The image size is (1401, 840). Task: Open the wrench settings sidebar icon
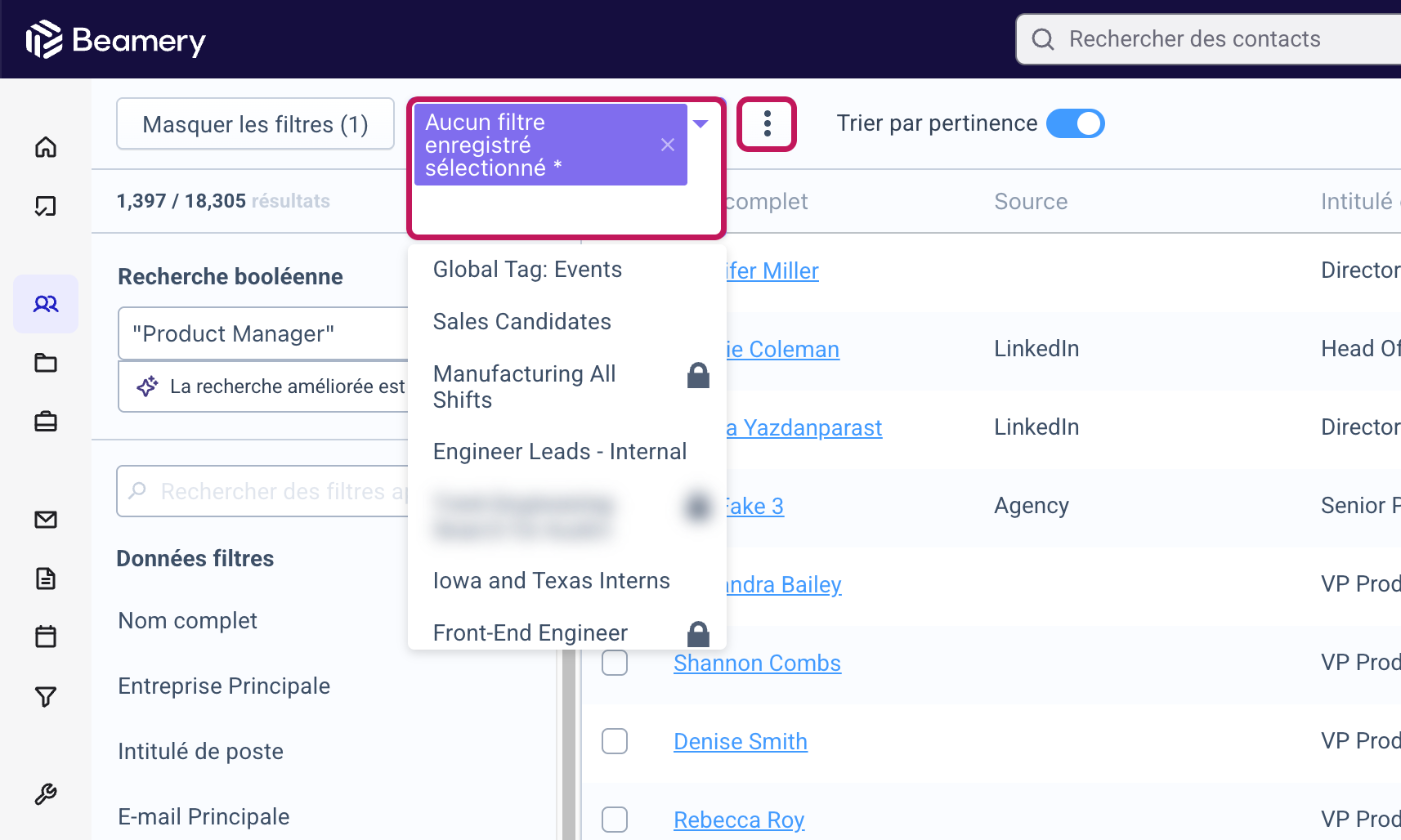[45, 795]
